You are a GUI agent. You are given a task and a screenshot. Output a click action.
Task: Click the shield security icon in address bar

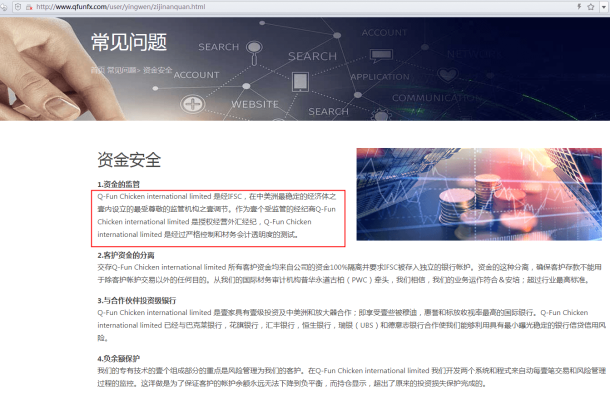[x=18, y=7]
